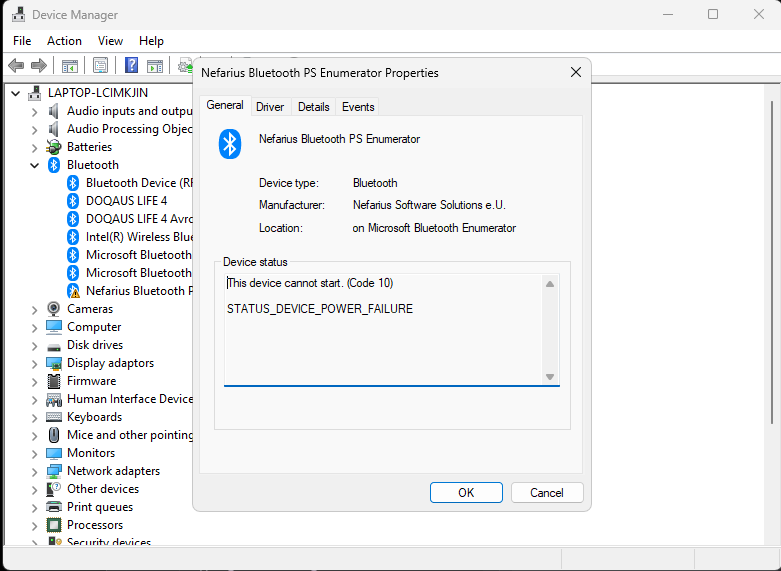
Task: Switch to the Driver tab
Action: click(x=270, y=107)
